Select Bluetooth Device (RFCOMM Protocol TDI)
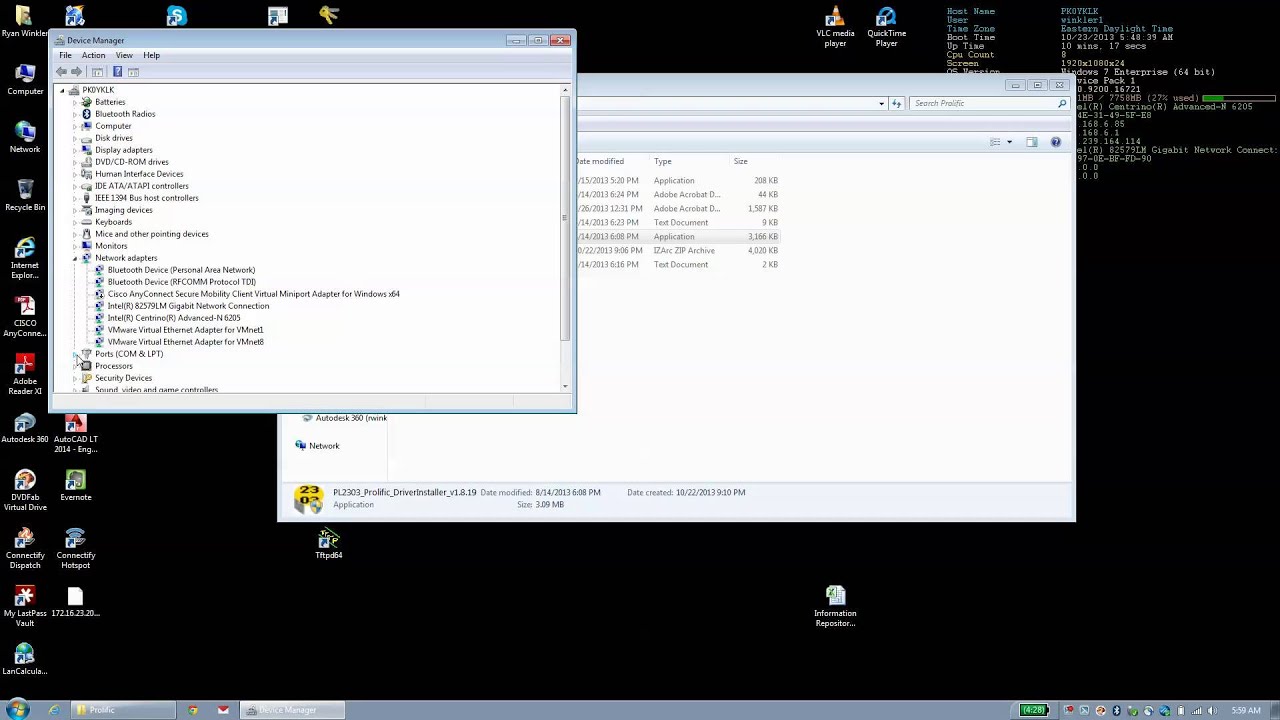1280x720 pixels. [x=181, y=282]
